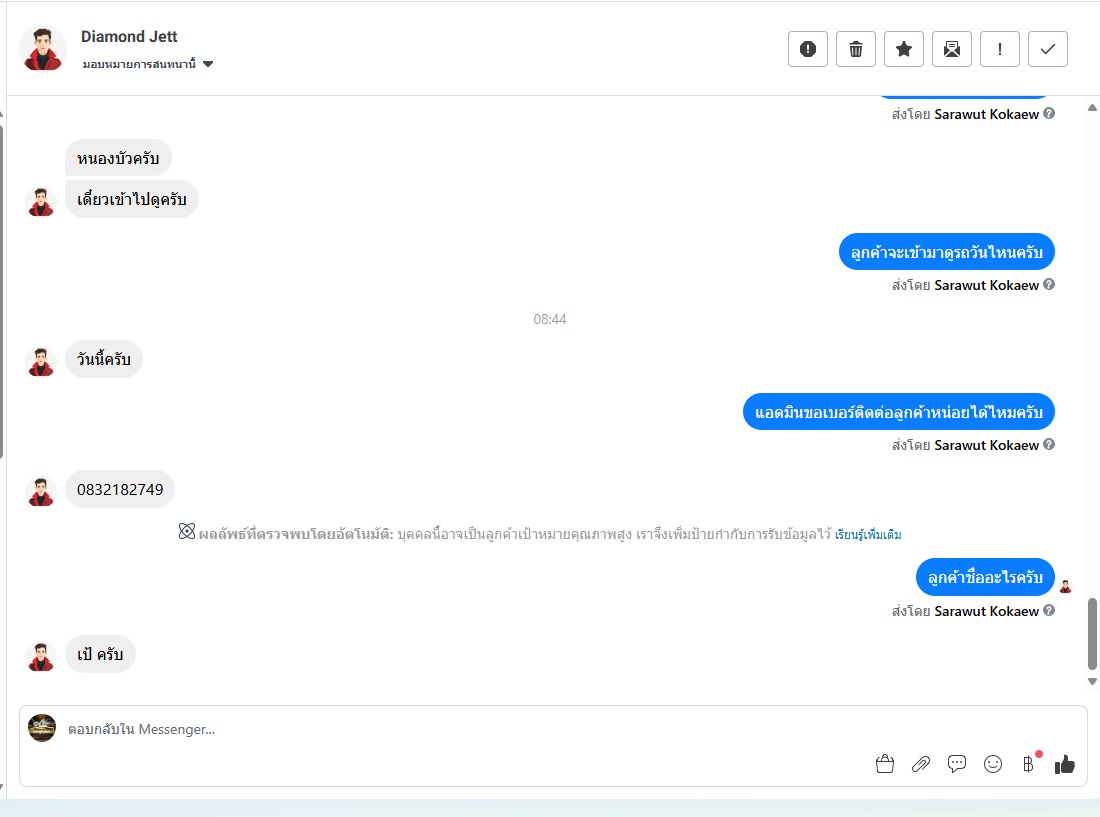Attach a file with the paperclip icon
Screen dimensions: 1100x817
pyautogui.click(x=921, y=764)
